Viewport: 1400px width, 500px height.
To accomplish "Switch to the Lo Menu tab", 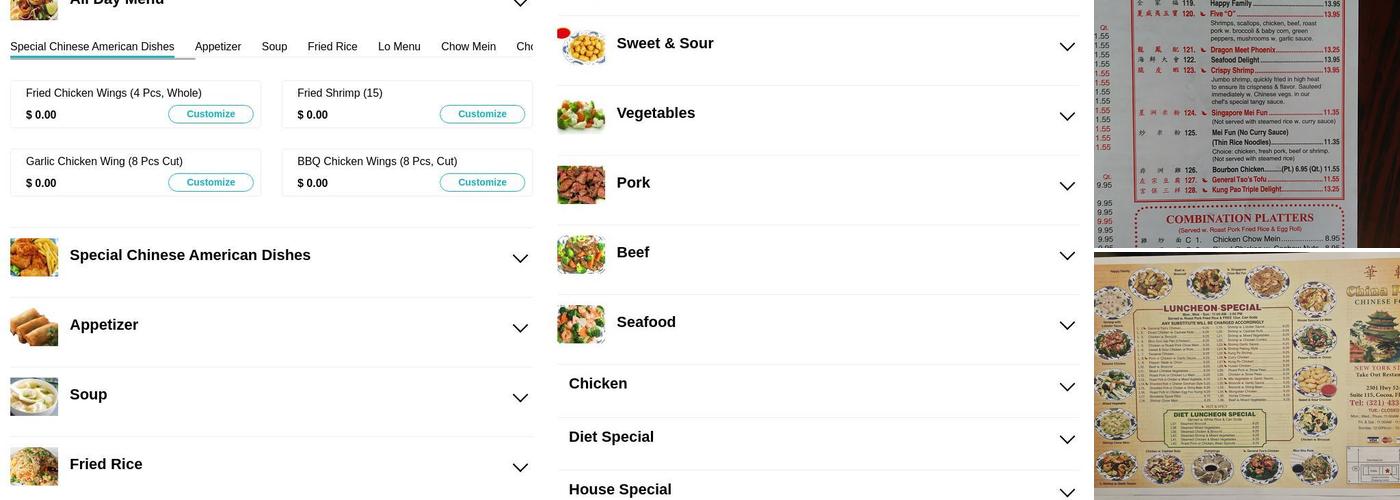I will (x=399, y=47).
